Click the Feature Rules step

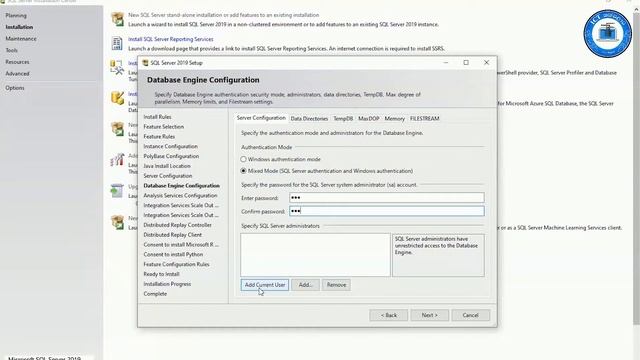[159, 136]
